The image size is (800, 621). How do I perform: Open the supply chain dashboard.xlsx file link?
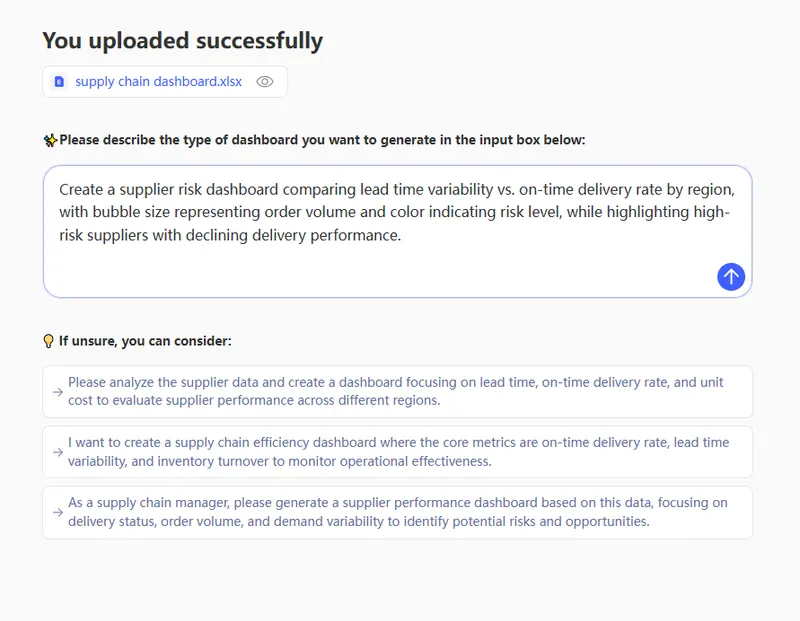coord(158,82)
